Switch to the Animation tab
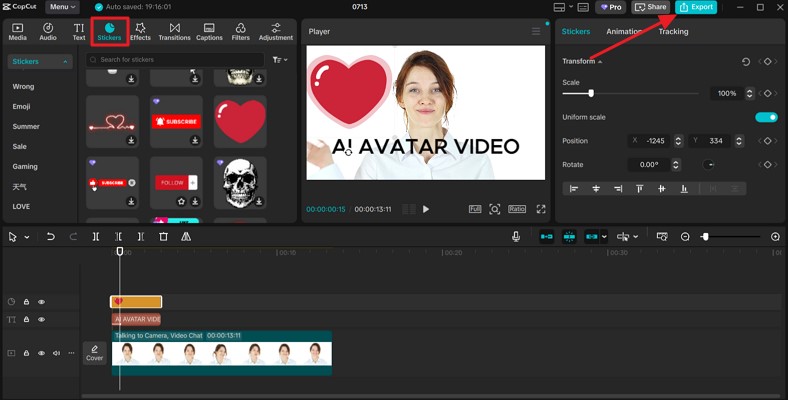 tap(624, 31)
